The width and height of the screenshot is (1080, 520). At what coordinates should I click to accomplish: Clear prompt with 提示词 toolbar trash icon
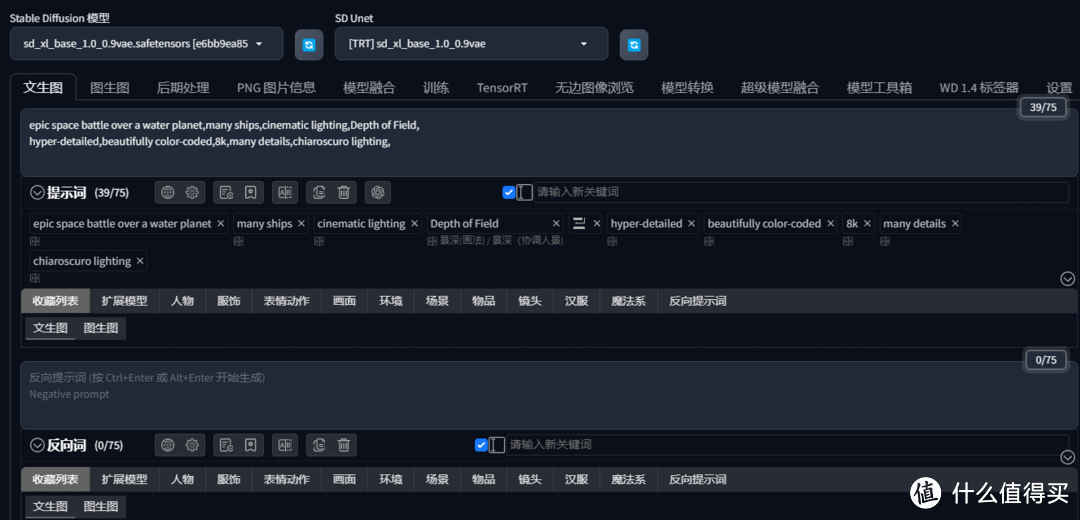coord(343,193)
